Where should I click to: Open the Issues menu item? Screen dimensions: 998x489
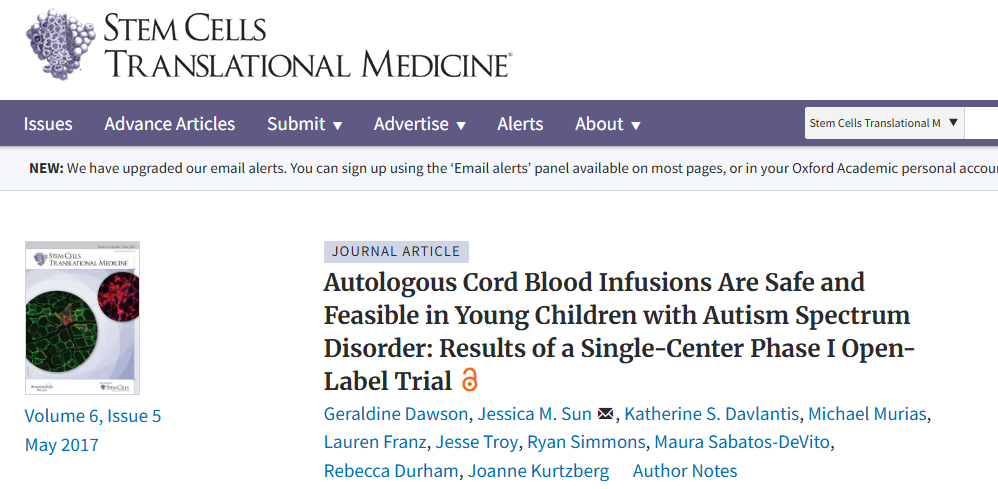coord(48,124)
